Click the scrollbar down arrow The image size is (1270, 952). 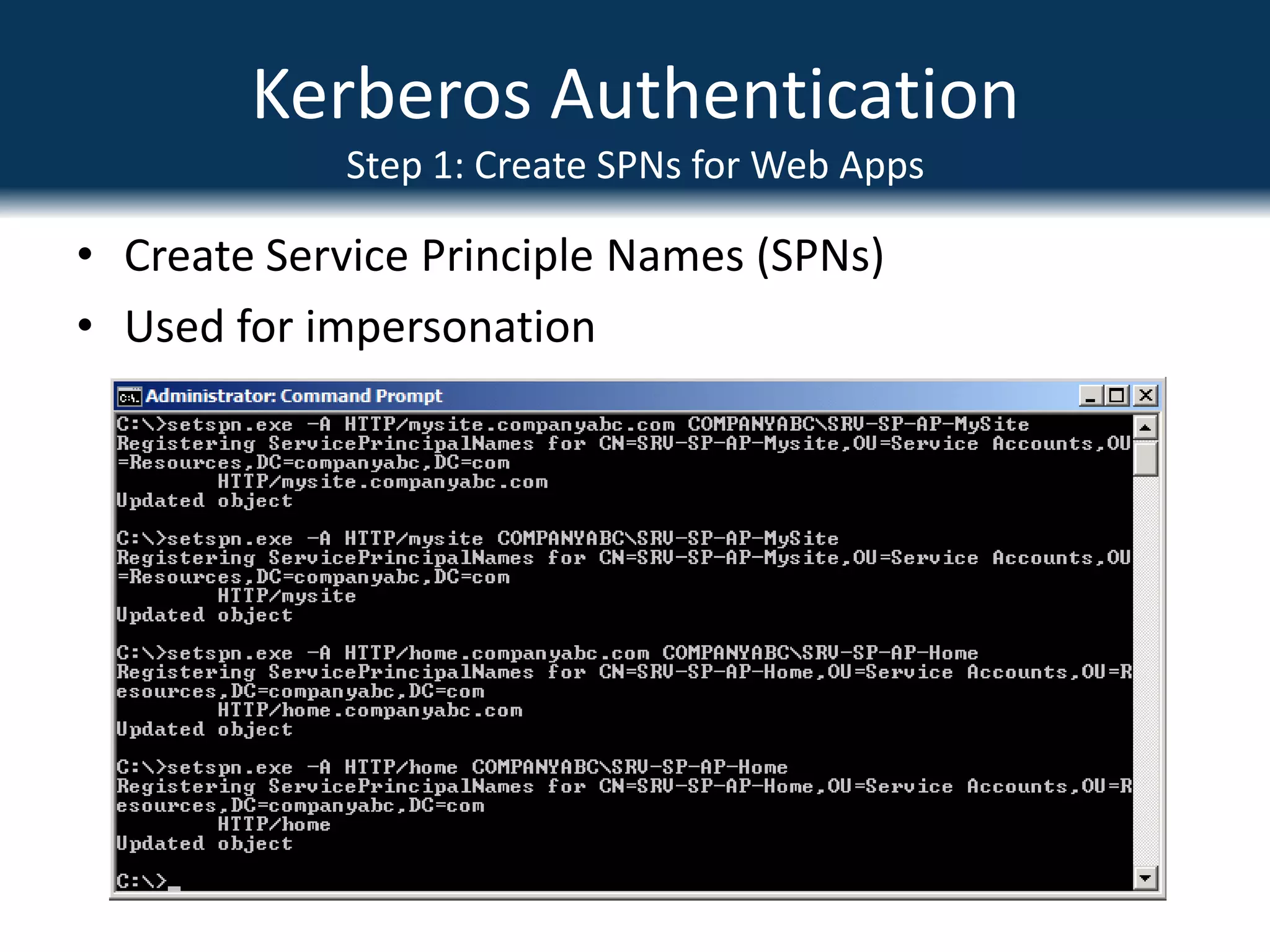(1145, 878)
